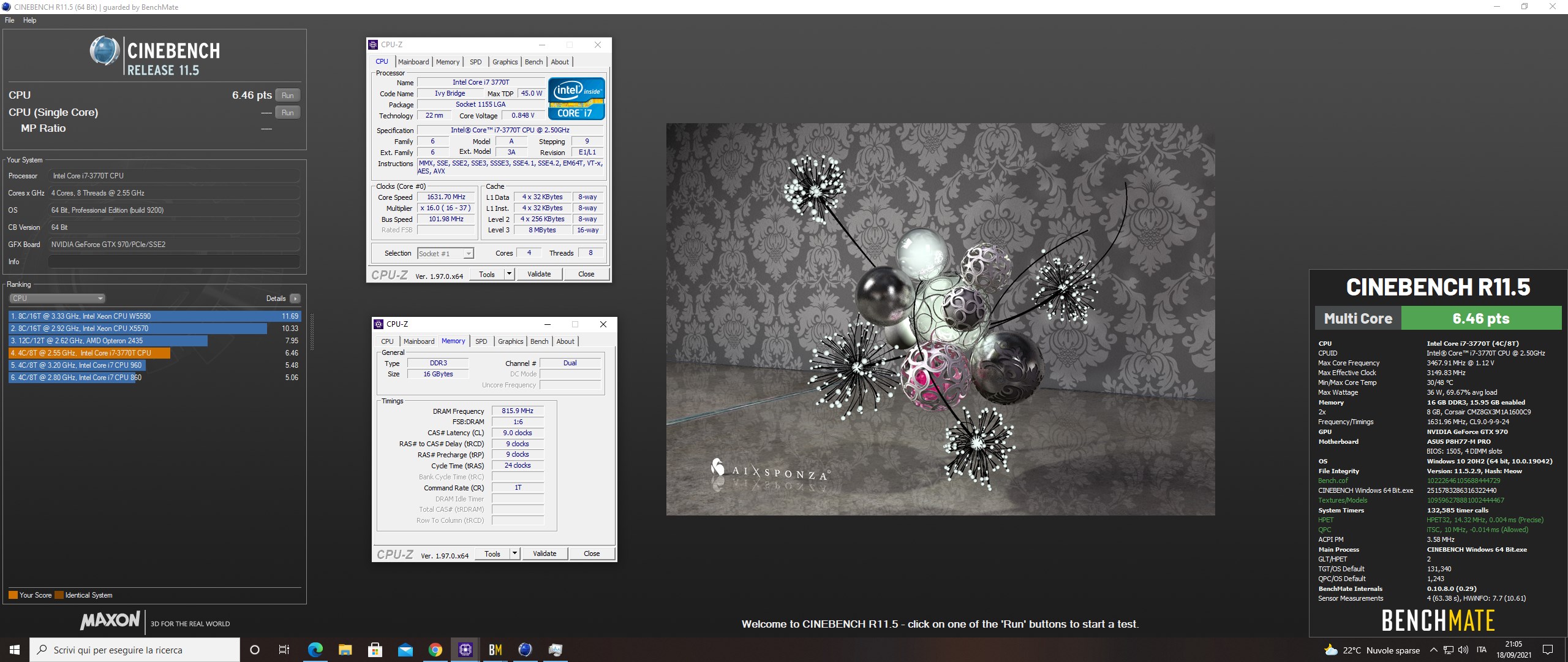Viewport: 1568px width, 662px height.
Task: Open the Tools dropdown arrow in the upper CPU-Z window
Action: point(509,274)
